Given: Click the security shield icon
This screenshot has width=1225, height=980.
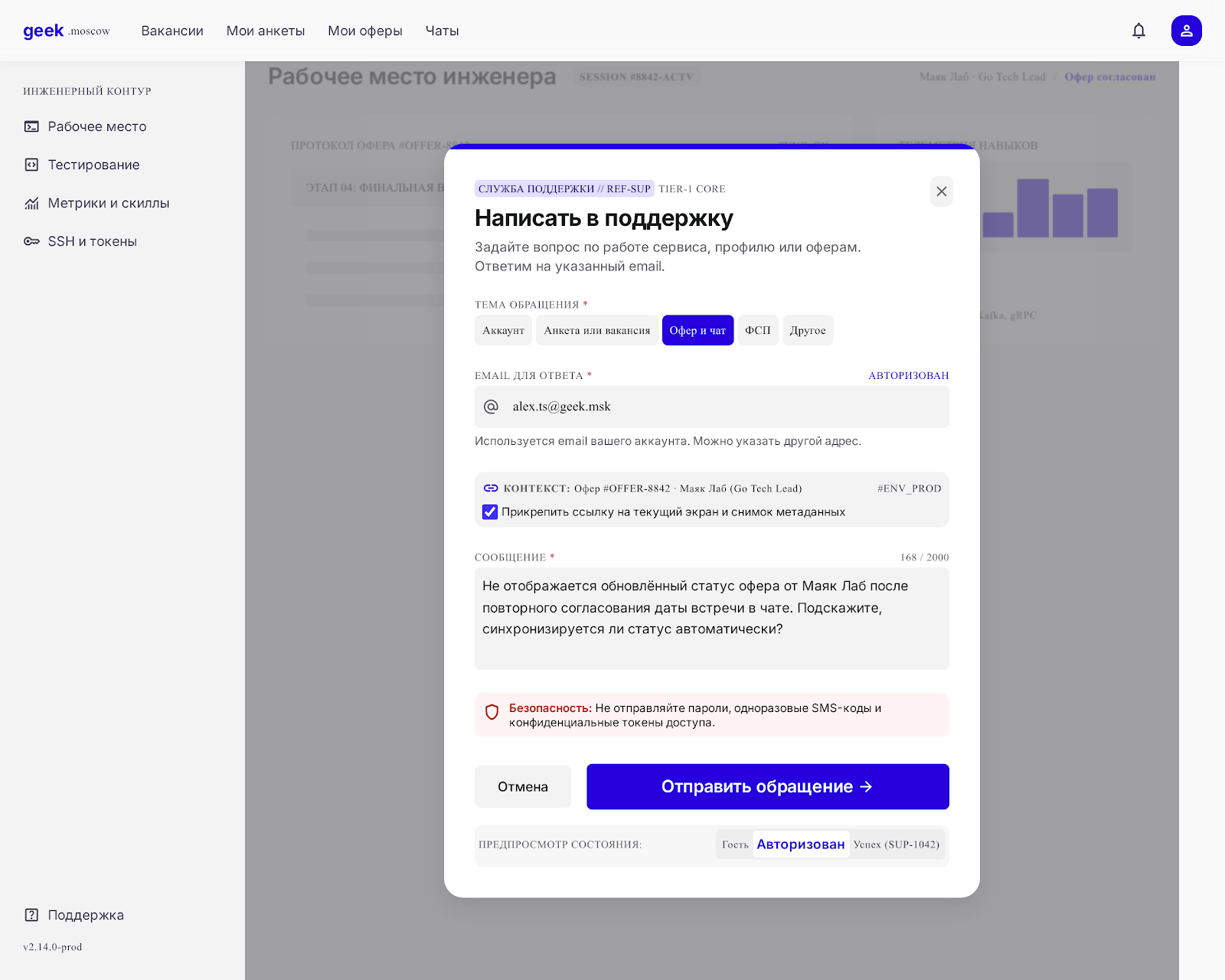Looking at the screenshot, I should click(x=492, y=712).
